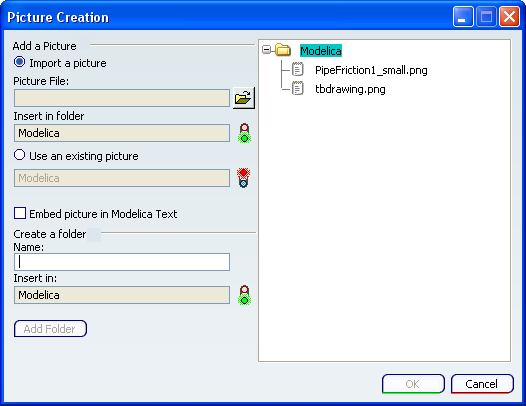Open the Picture File browse folder icon
Image resolution: width=526 pixels, height=406 pixels.
point(244,98)
